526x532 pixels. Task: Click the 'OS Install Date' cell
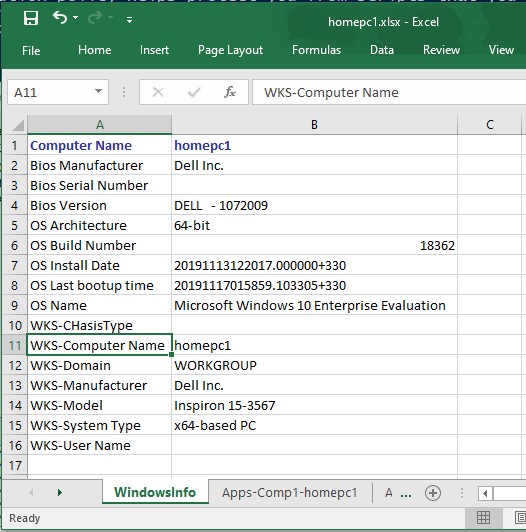[x=99, y=266]
